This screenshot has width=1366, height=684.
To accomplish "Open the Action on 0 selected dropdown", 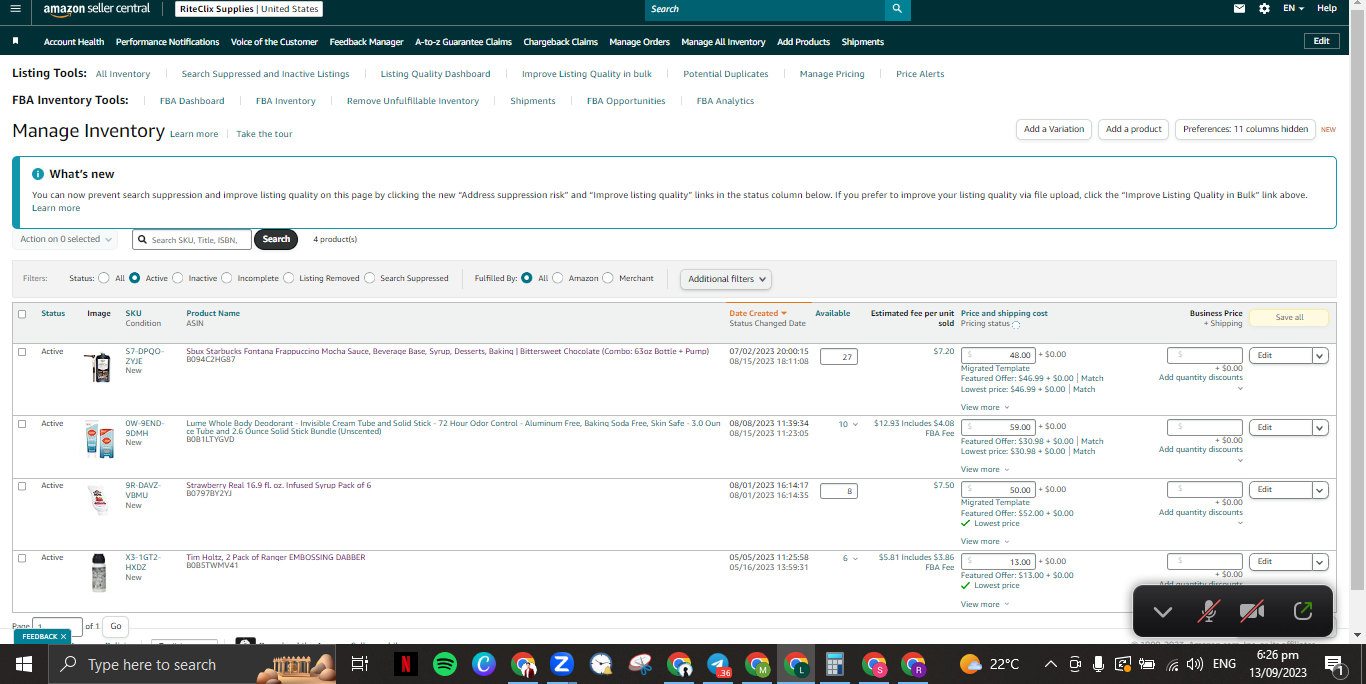I will pos(65,239).
